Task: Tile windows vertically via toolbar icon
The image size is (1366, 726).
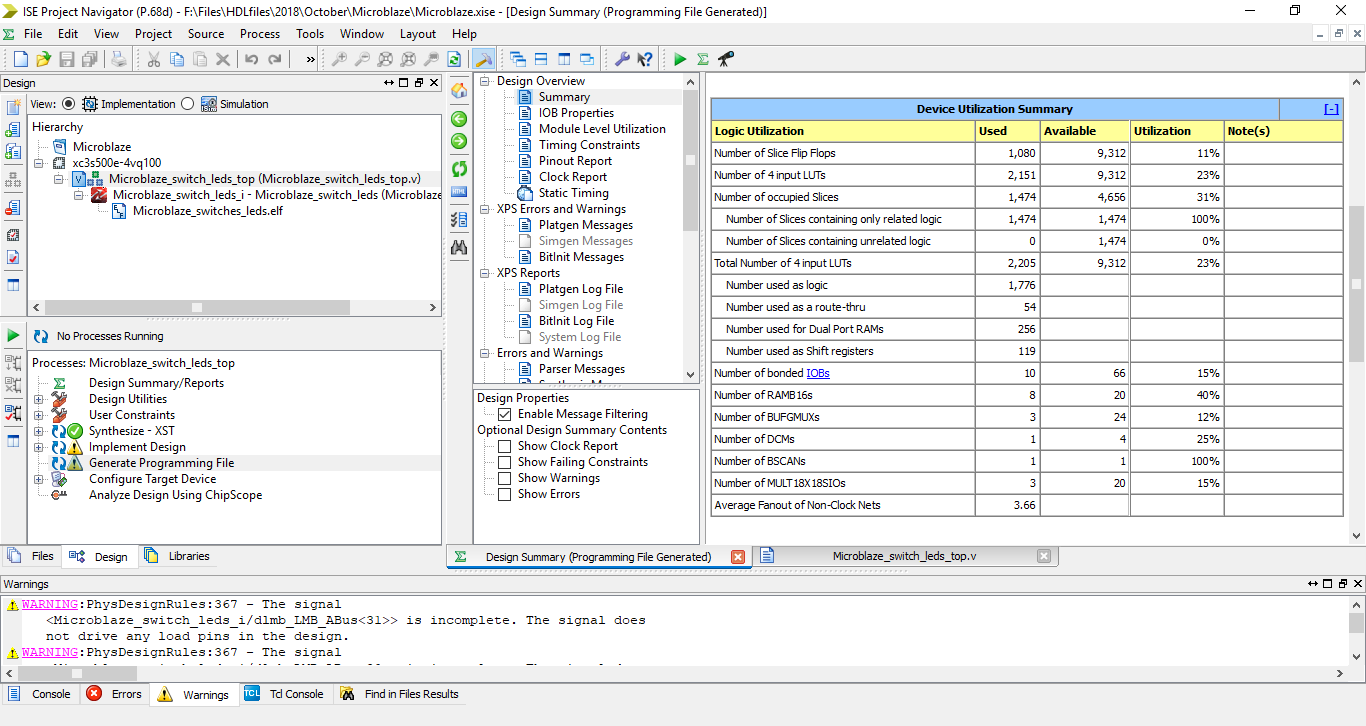Action: pos(563,59)
